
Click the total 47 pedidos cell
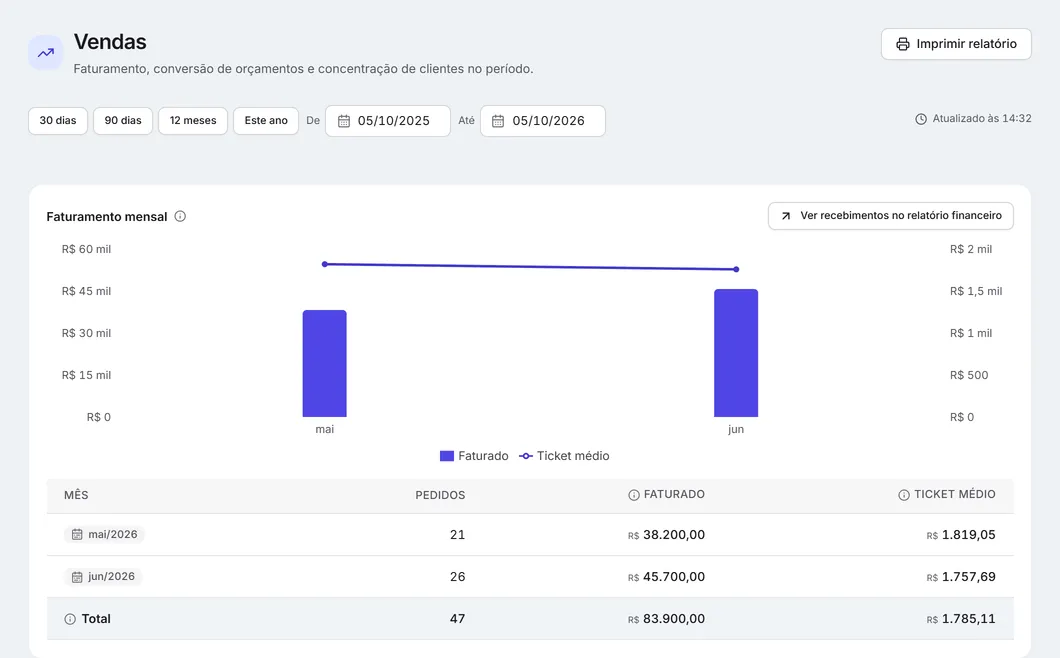(458, 619)
